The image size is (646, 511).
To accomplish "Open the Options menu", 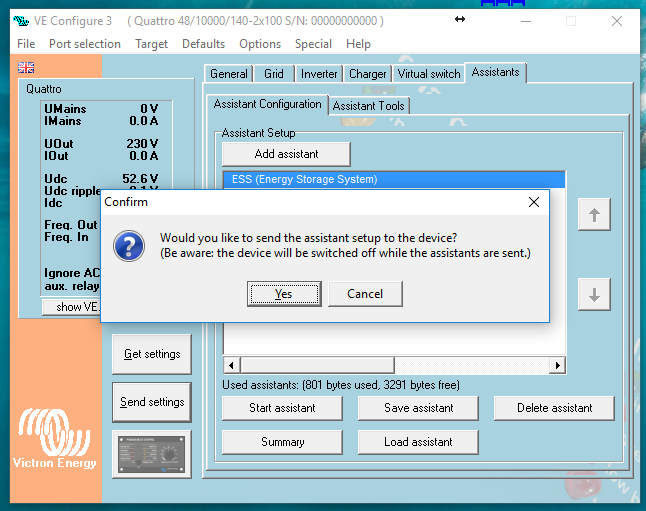I will coord(260,44).
